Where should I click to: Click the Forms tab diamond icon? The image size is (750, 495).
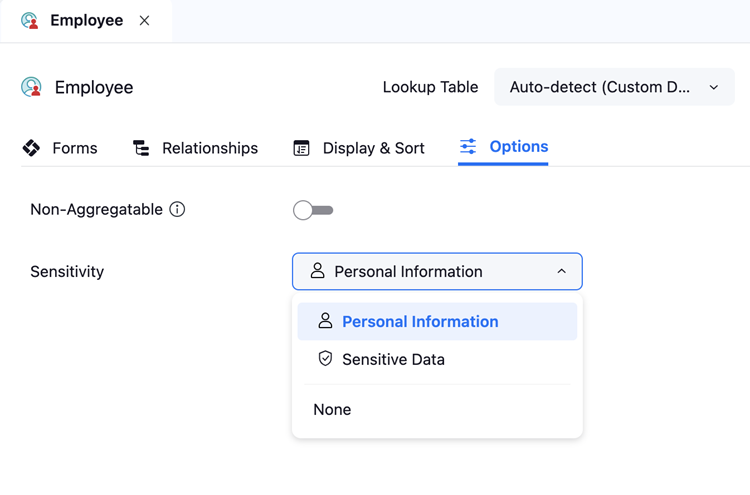[x=32, y=148]
